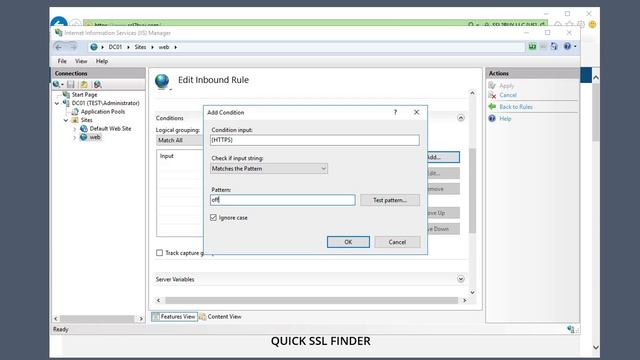Screen dimensions: 640x360
Task: Click Sites in the address breadcrumb
Action: (x=140, y=47)
